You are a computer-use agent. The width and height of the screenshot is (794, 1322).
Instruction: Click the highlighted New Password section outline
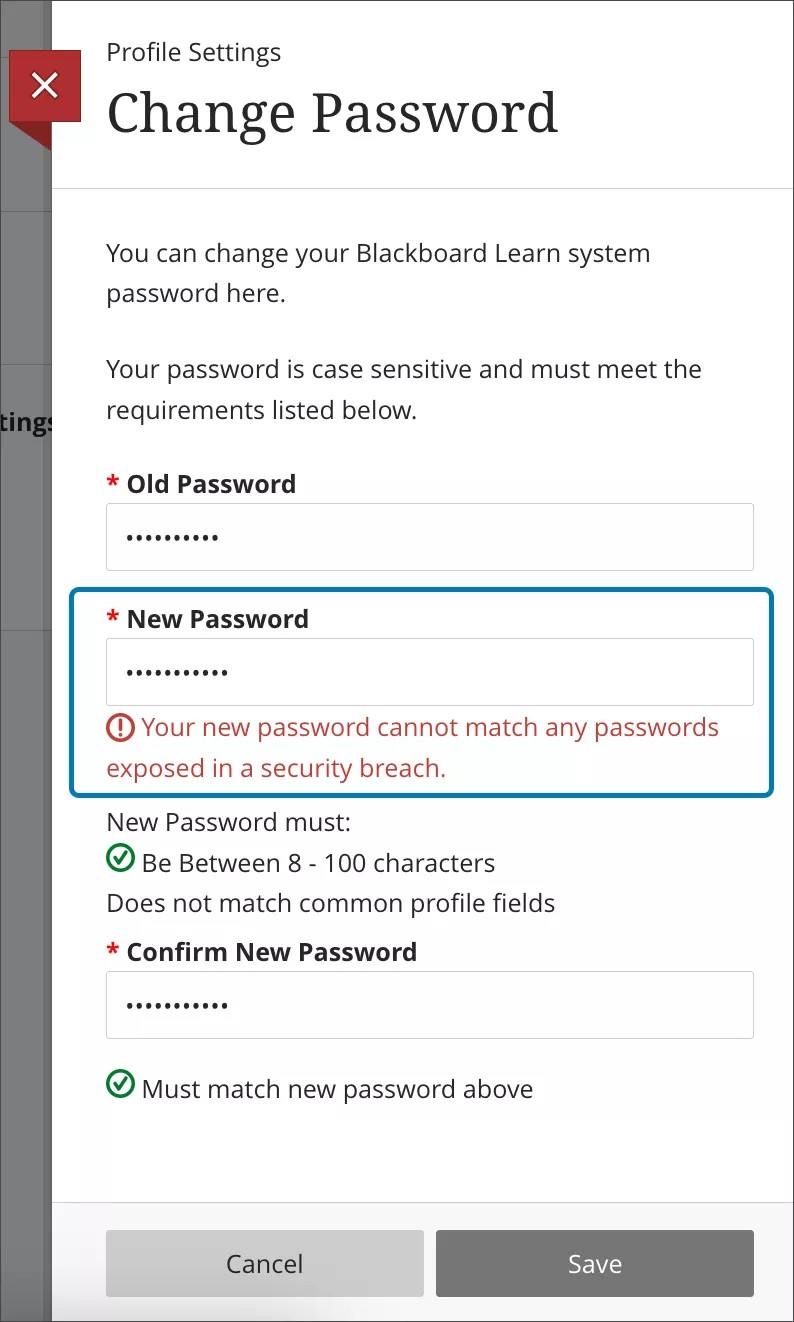pos(423,591)
